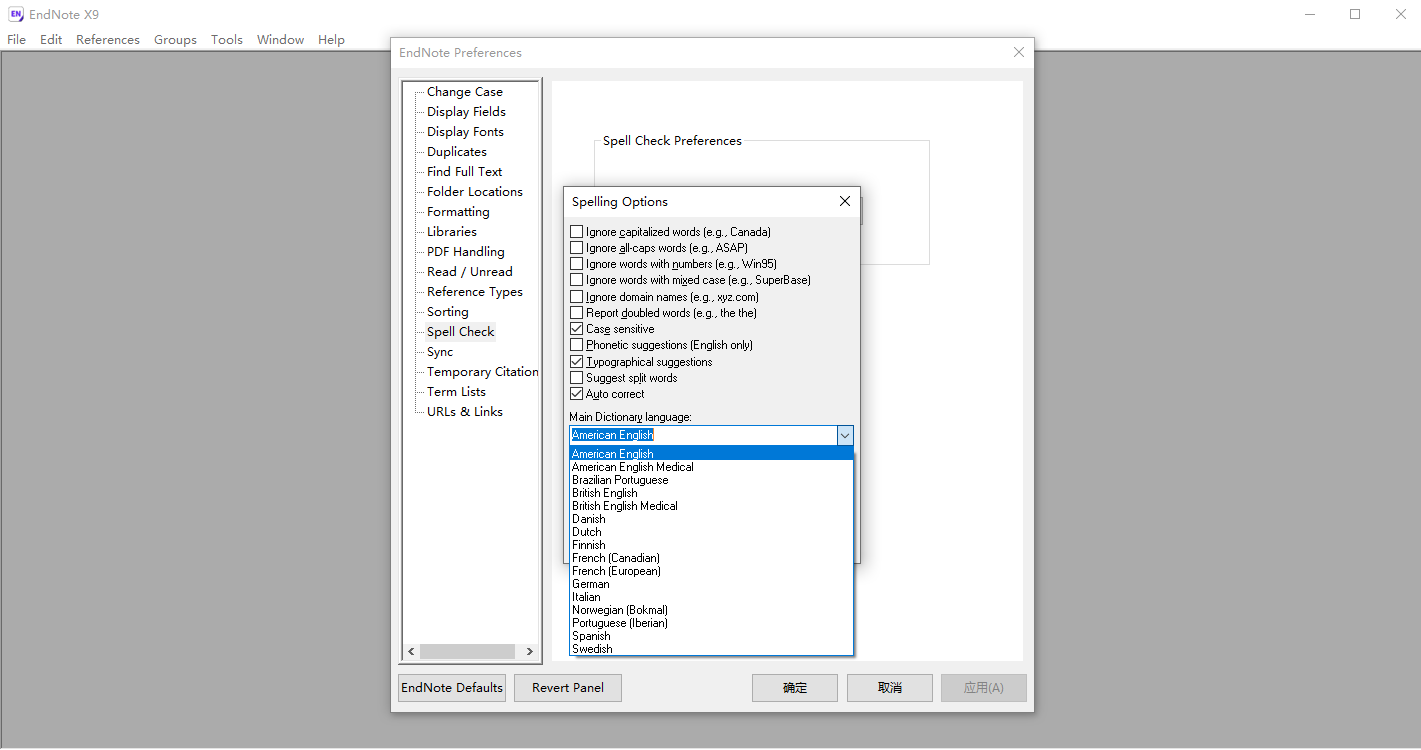Go to Term Lists preferences

click(x=456, y=392)
